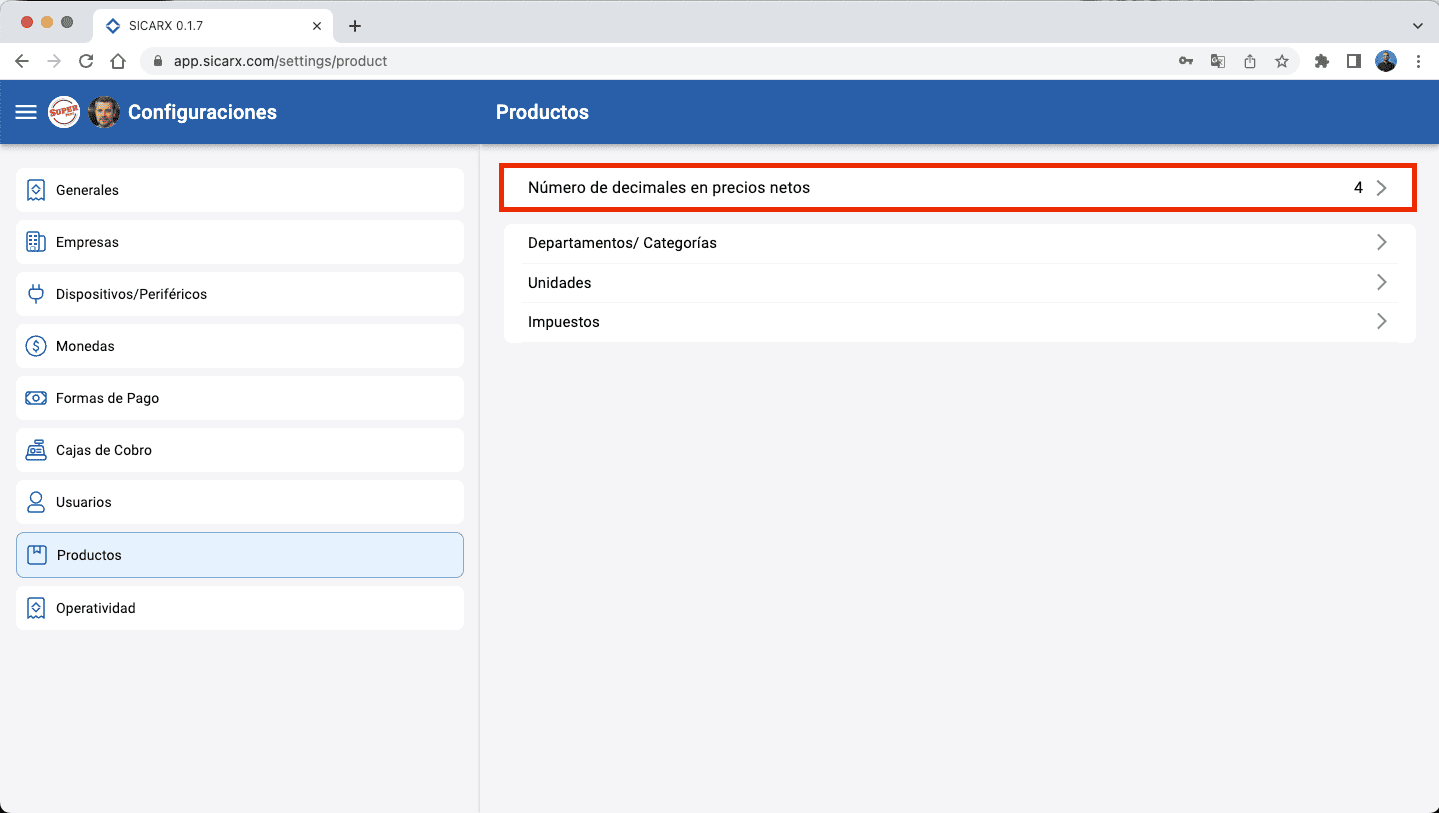Click the Cajas de Cobro register icon
This screenshot has width=1439, height=813.
click(x=36, y=450)
